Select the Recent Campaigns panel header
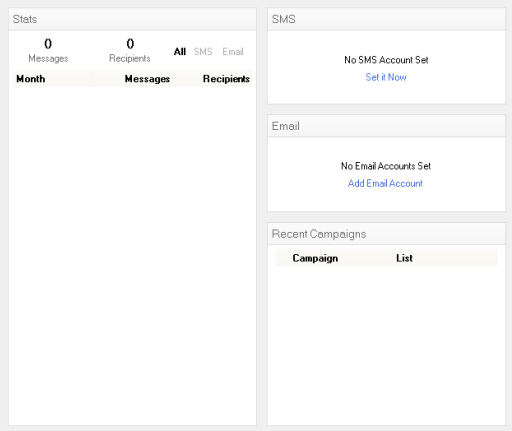This screenshot has height=431, width=512. [x=386, y=234]
